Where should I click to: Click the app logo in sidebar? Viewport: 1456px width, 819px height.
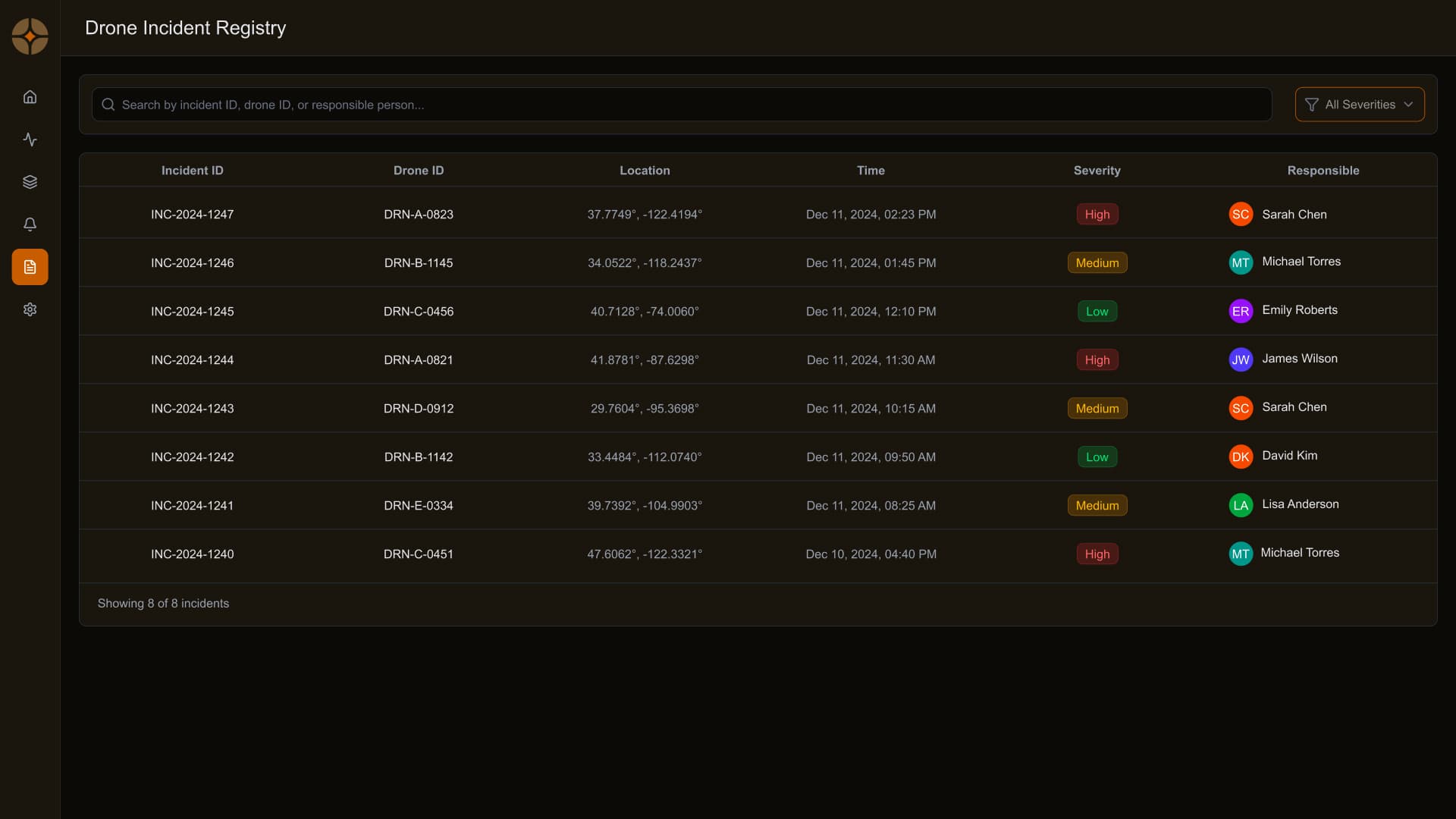(30, 36)
